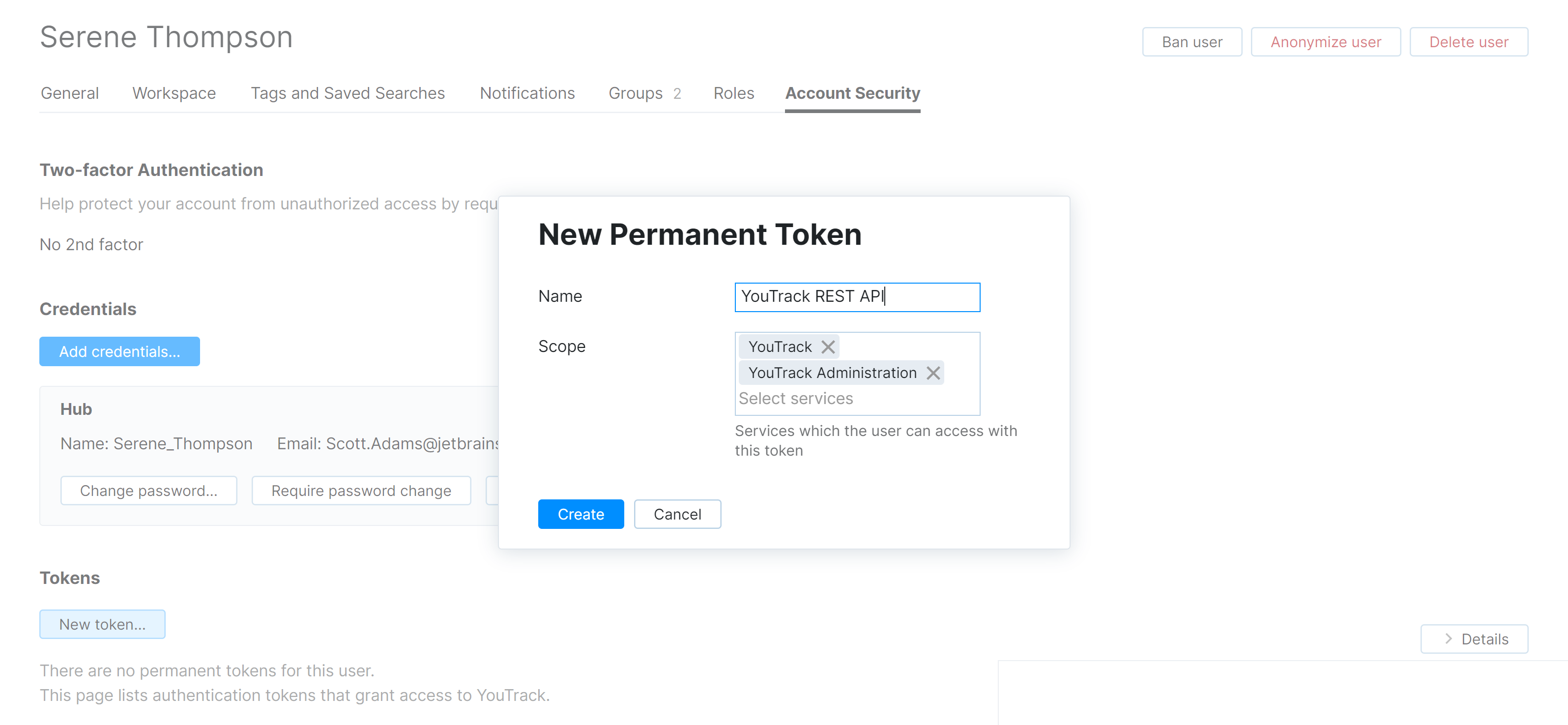
Task: Click the Create button
Action: tap(581, 514)
